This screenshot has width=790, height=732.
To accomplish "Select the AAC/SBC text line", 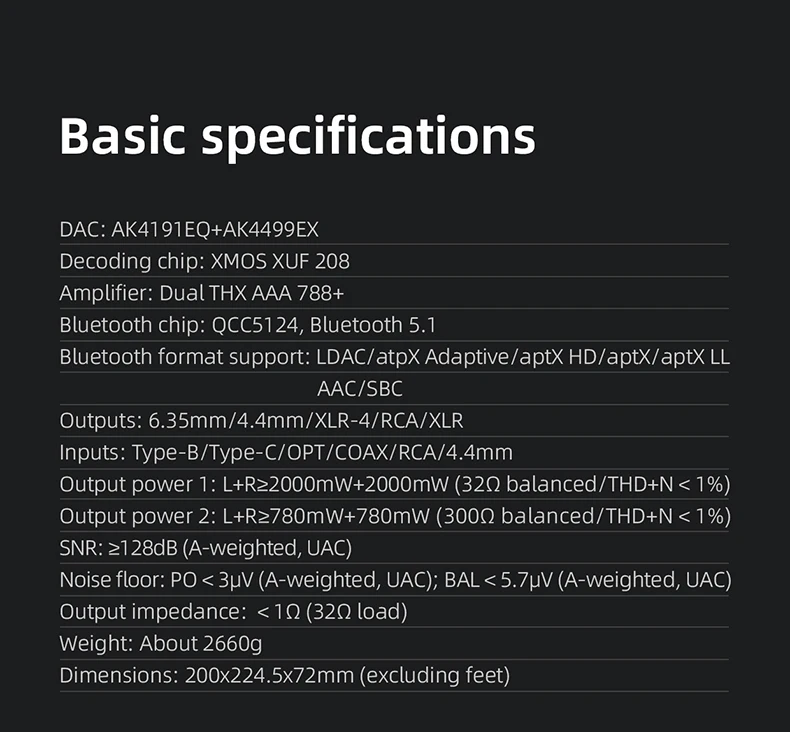I will coord(360,389).
